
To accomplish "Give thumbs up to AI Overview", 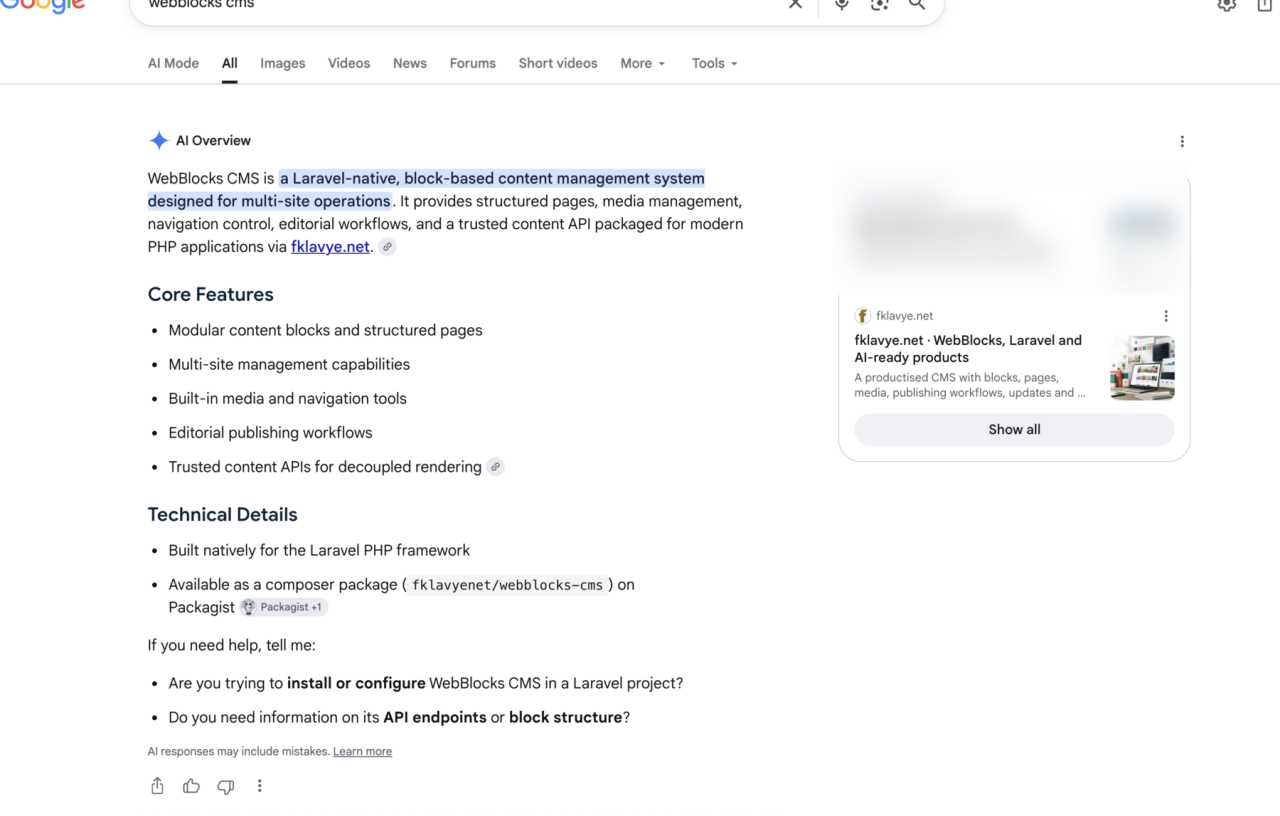I will pos(191,786).
